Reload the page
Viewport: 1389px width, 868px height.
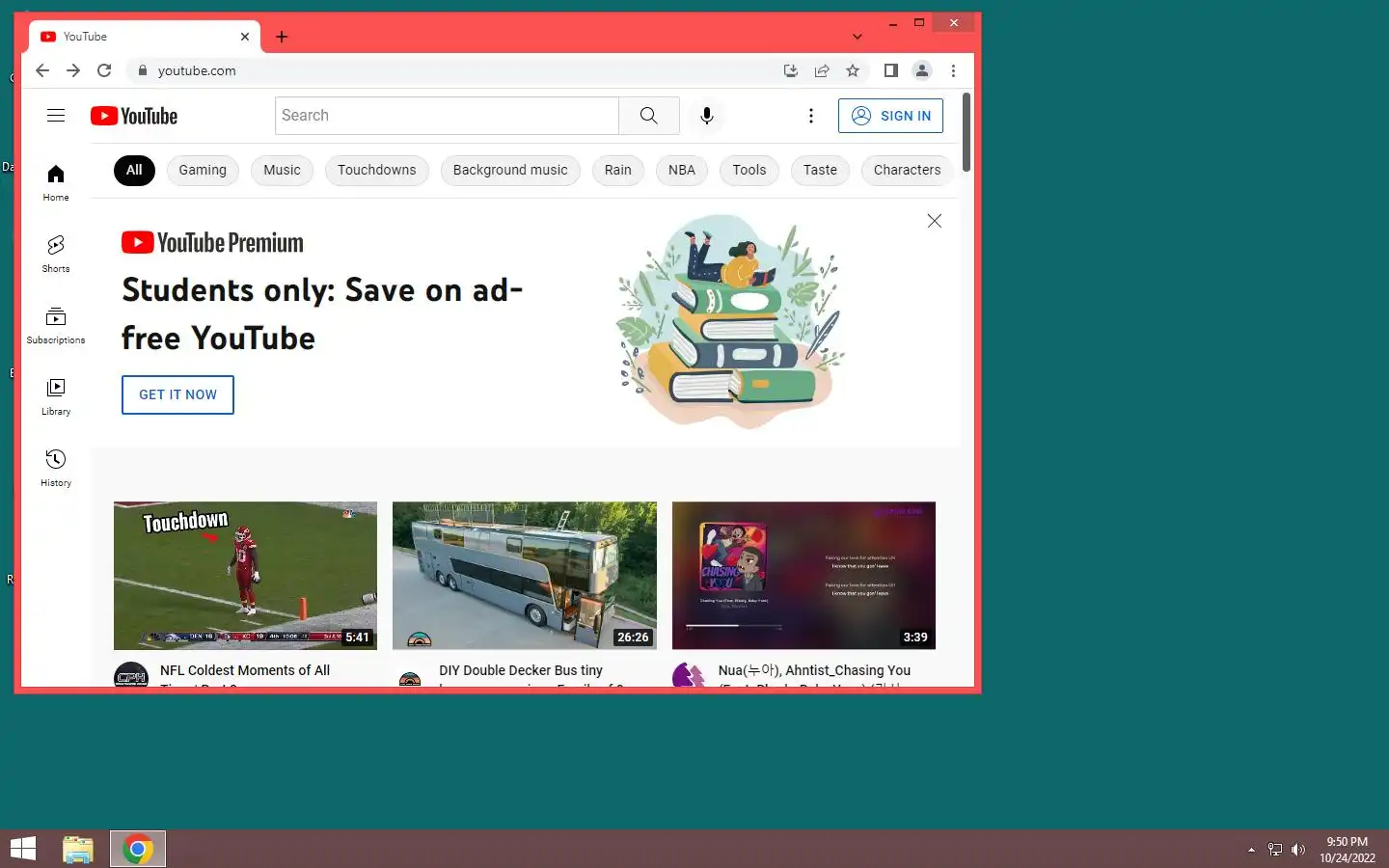[x=104, y=70]
